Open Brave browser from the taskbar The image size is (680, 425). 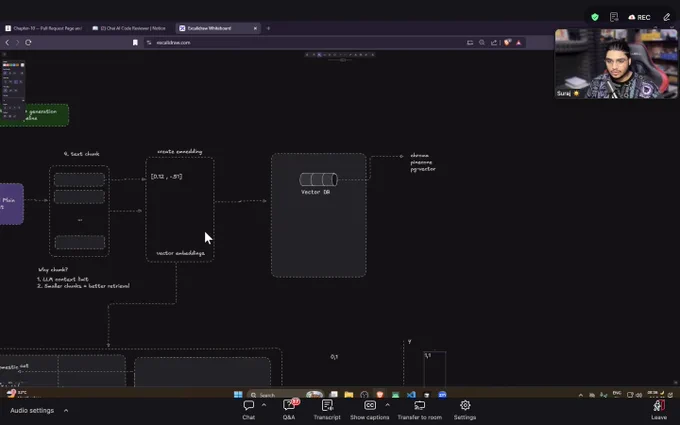click(380, 395)
